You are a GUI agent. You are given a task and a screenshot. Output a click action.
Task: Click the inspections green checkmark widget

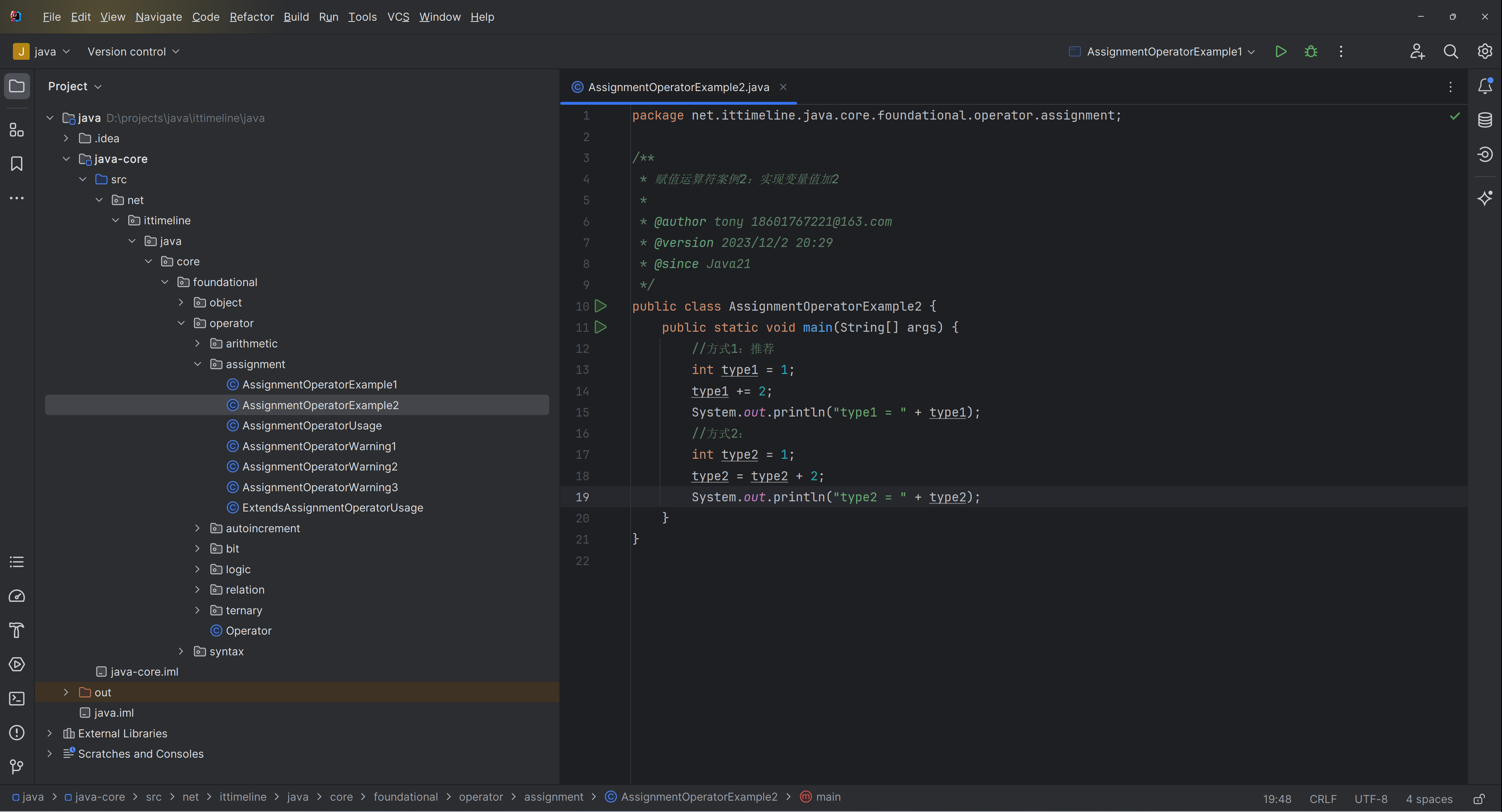click(x=1455, y=116)
